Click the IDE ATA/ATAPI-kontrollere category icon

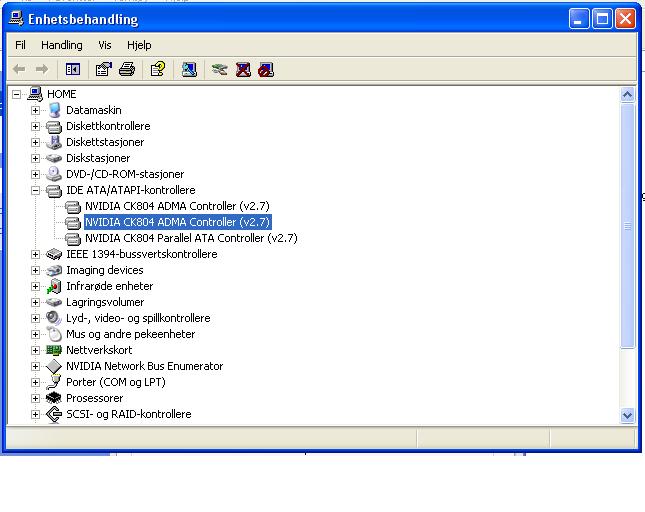tap(54, 190)
